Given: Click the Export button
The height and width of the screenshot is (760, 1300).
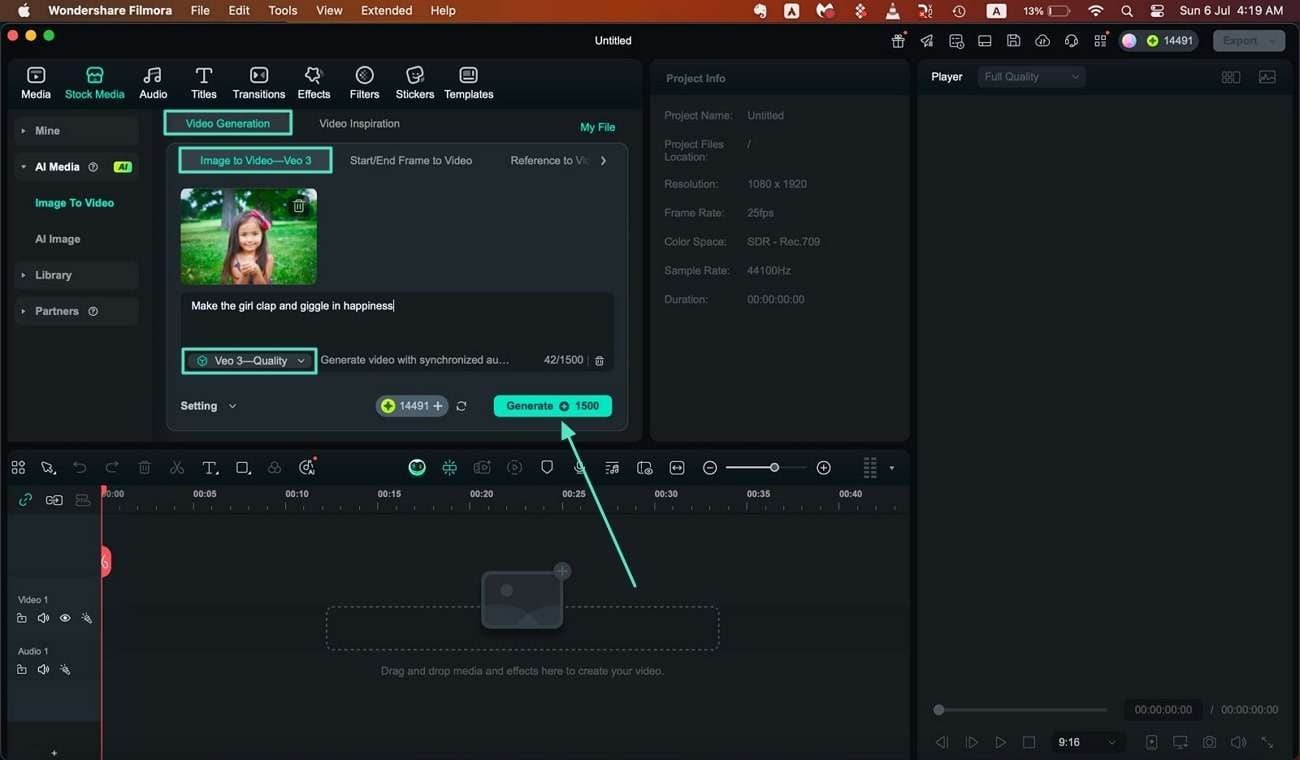Looking at the screenshot, I should pos(1248,41).
